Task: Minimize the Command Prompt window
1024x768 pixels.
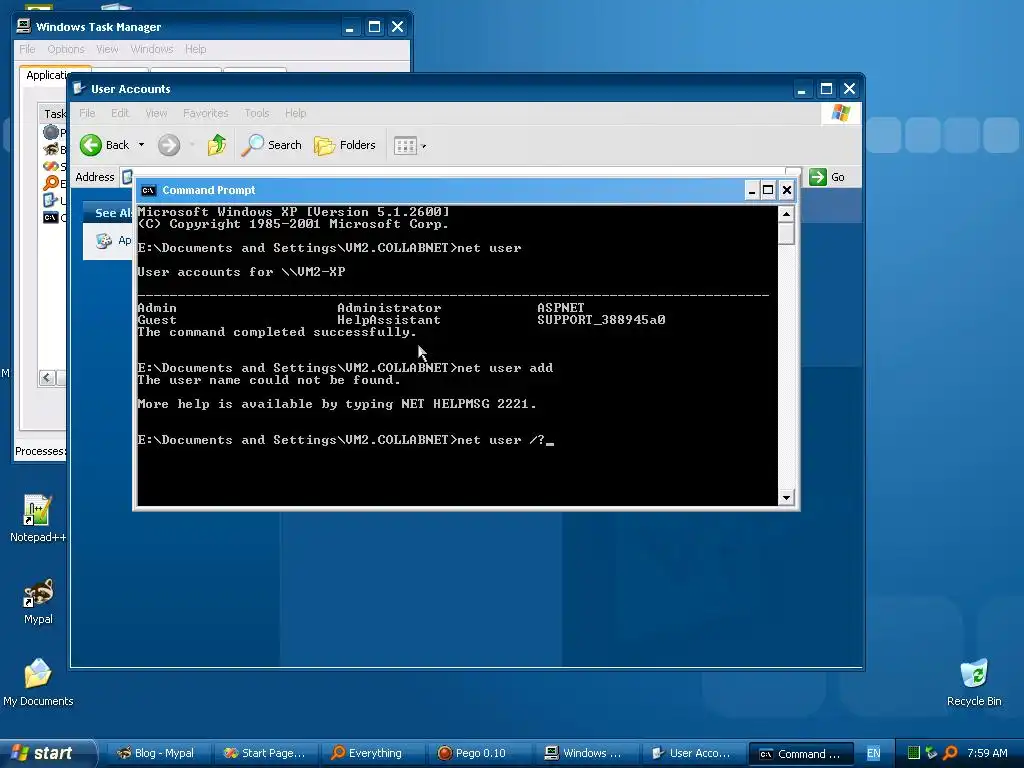Action: (752, 190)
